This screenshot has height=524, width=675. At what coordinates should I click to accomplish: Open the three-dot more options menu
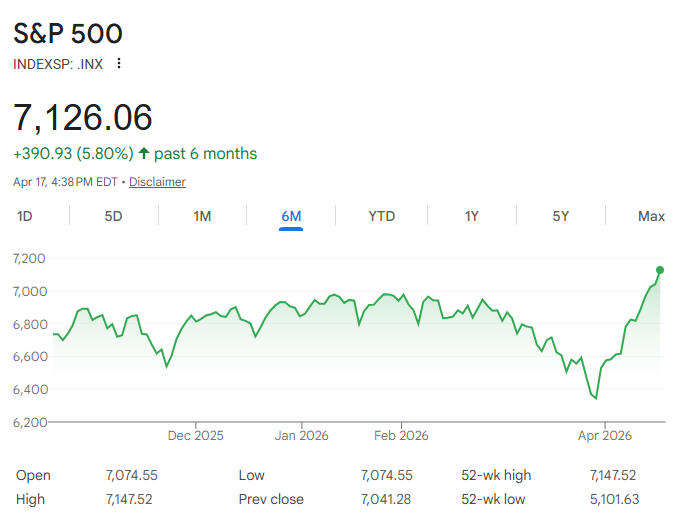click(x=120, y=64)
